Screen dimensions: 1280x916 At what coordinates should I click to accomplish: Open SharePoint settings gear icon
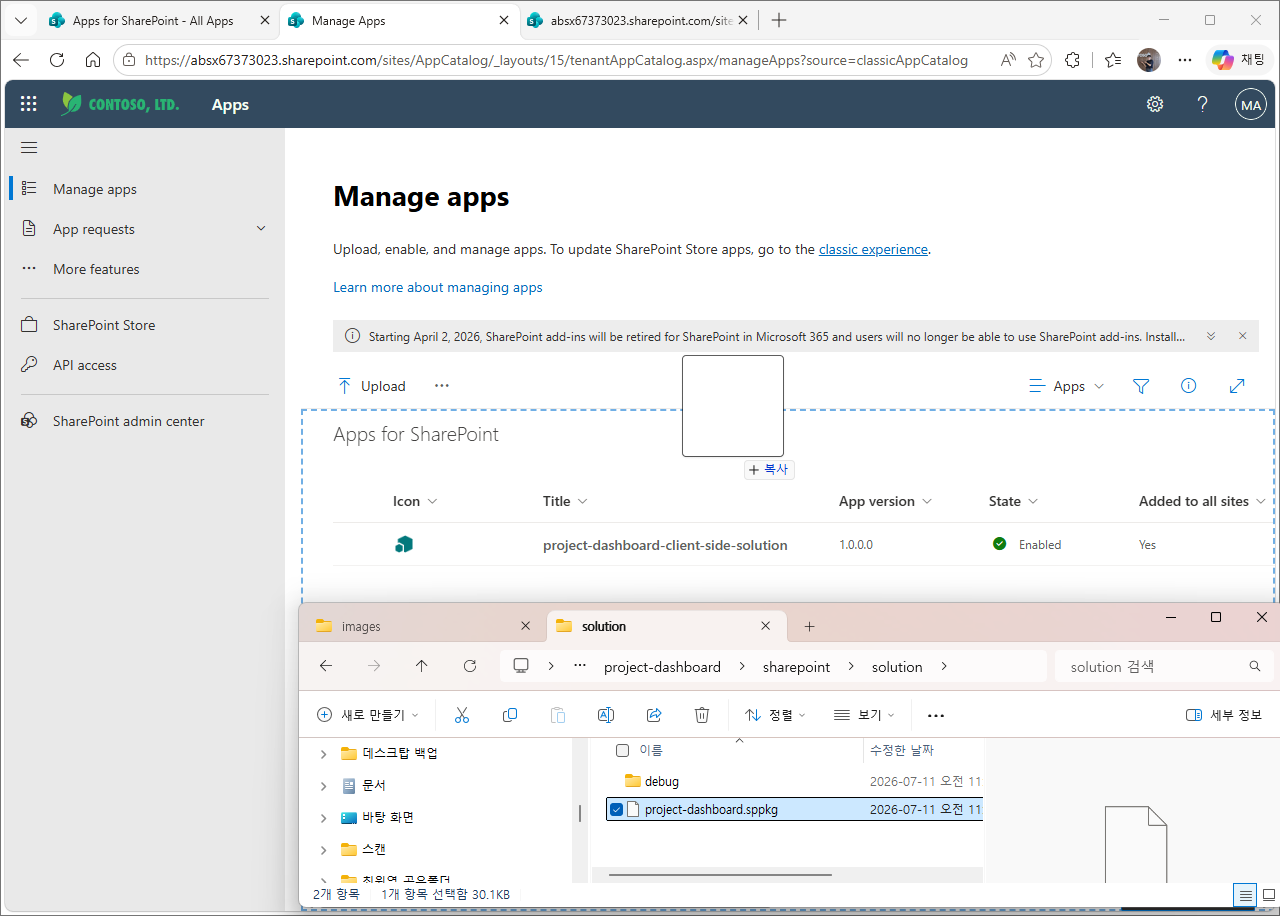pyautogui.click(x=1155, y=104)
